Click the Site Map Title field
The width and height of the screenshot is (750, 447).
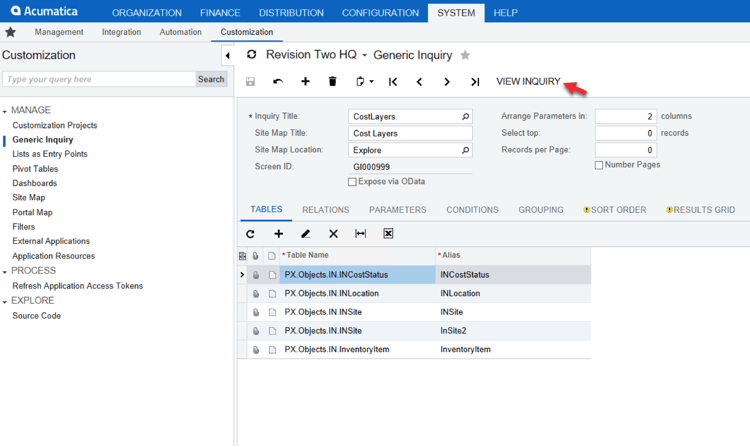tap(410, 133)
